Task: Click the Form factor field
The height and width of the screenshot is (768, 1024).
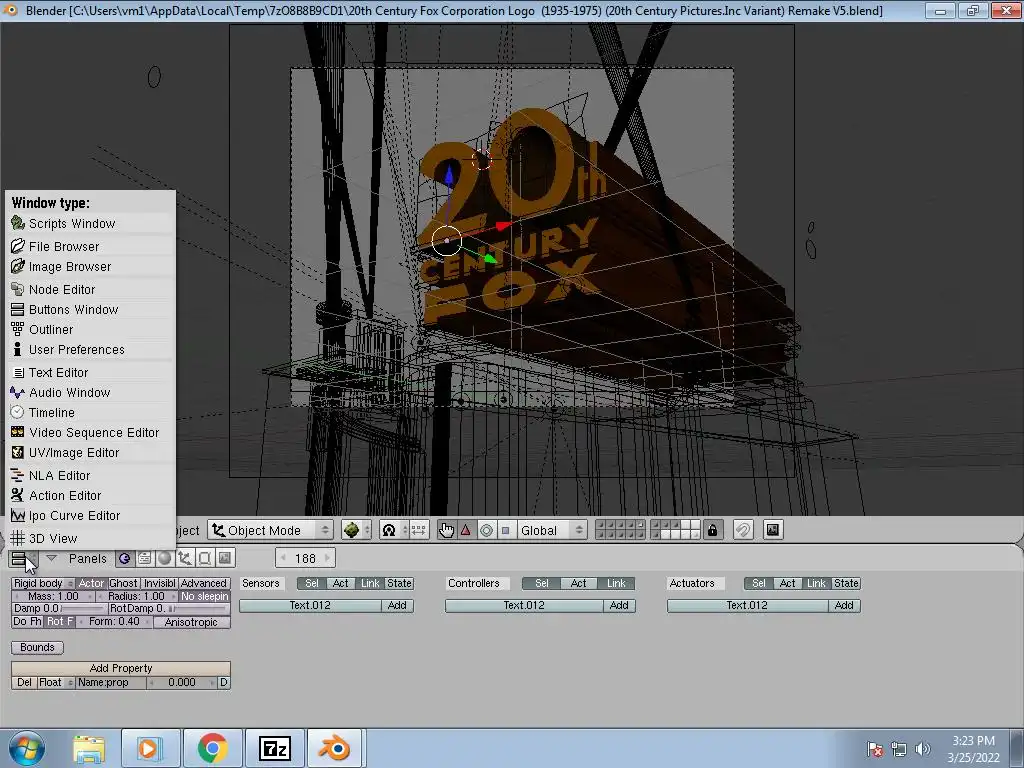Action: 114,622
